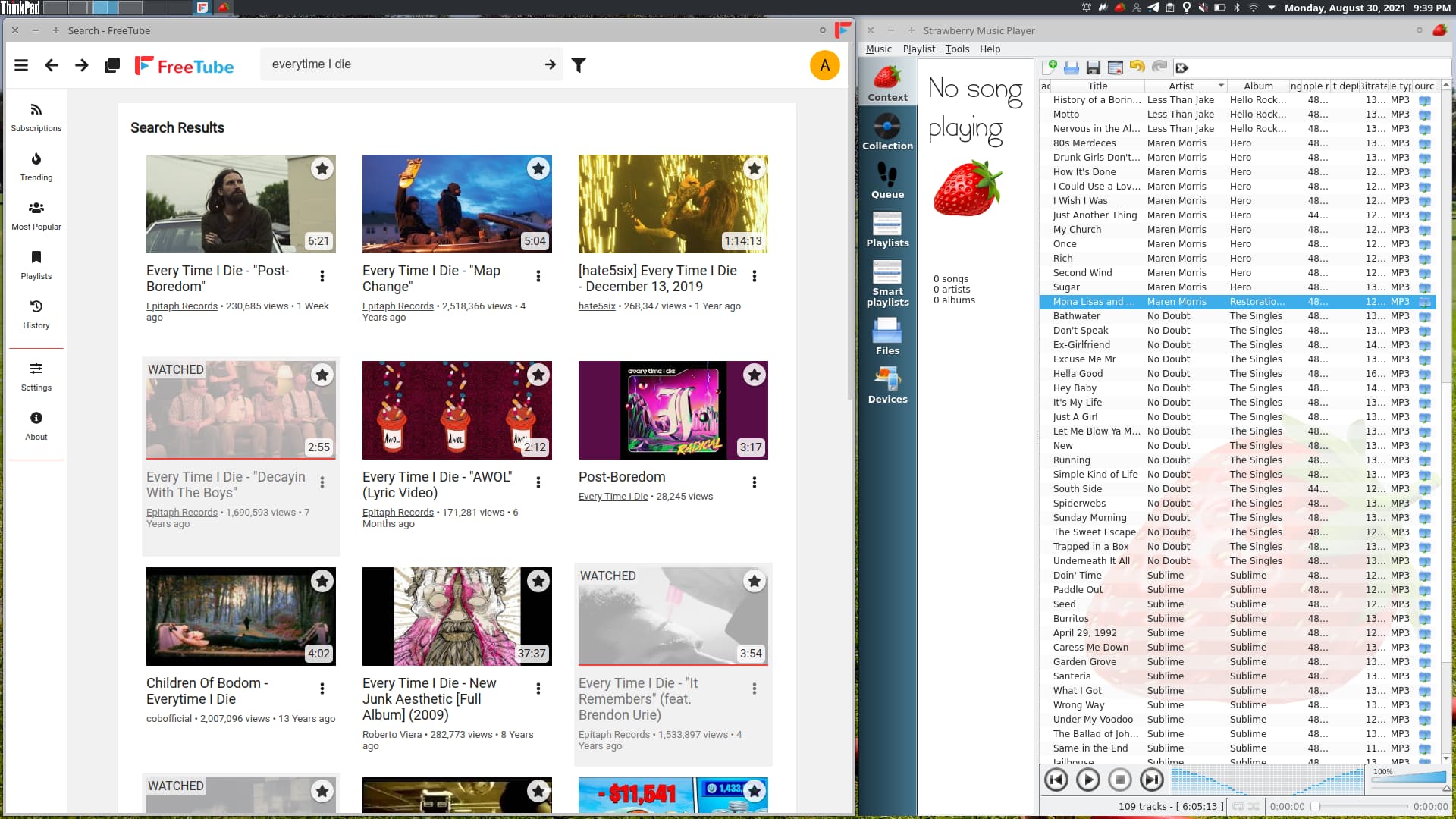Submit search with the arrow button
1456x819 pixels.
(551, 64)
